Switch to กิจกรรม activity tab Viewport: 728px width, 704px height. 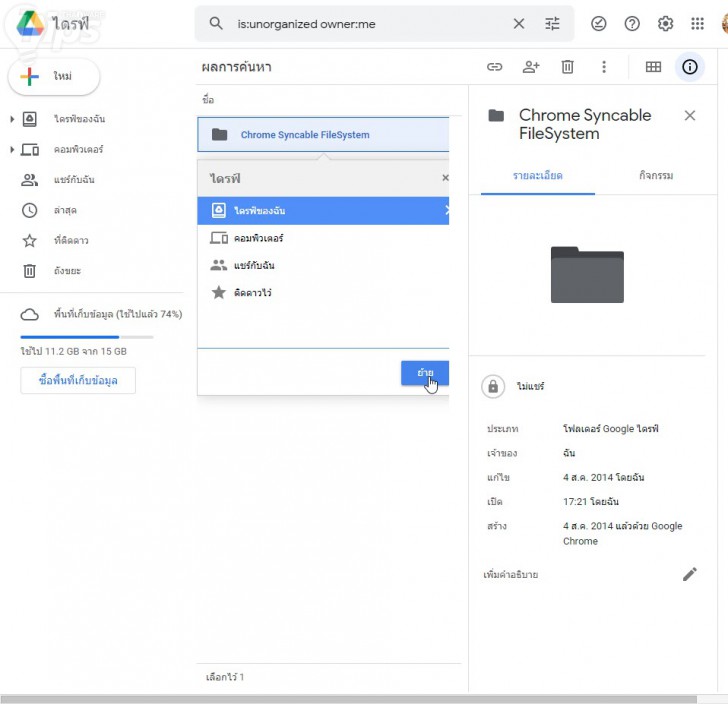click(656, 176)
